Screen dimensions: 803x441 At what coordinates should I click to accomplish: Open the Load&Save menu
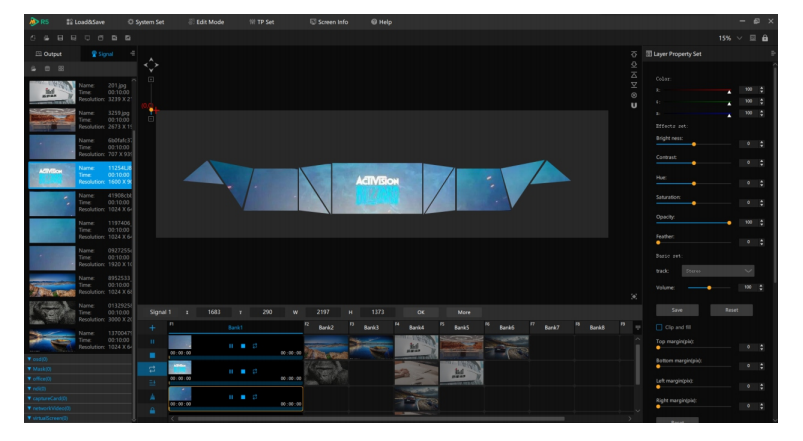point(86,22)
